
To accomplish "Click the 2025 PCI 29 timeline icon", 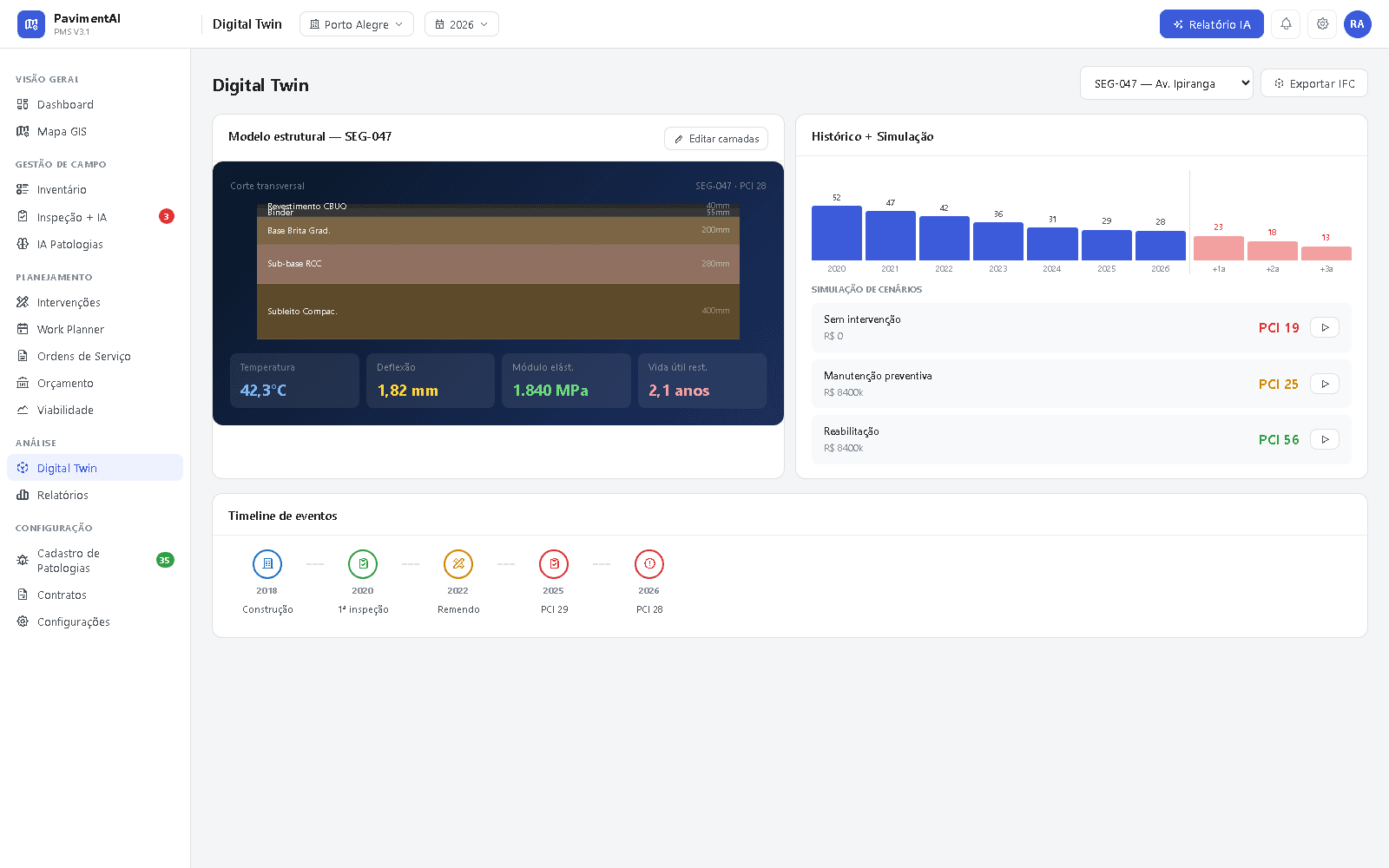I will coord(554,564).
